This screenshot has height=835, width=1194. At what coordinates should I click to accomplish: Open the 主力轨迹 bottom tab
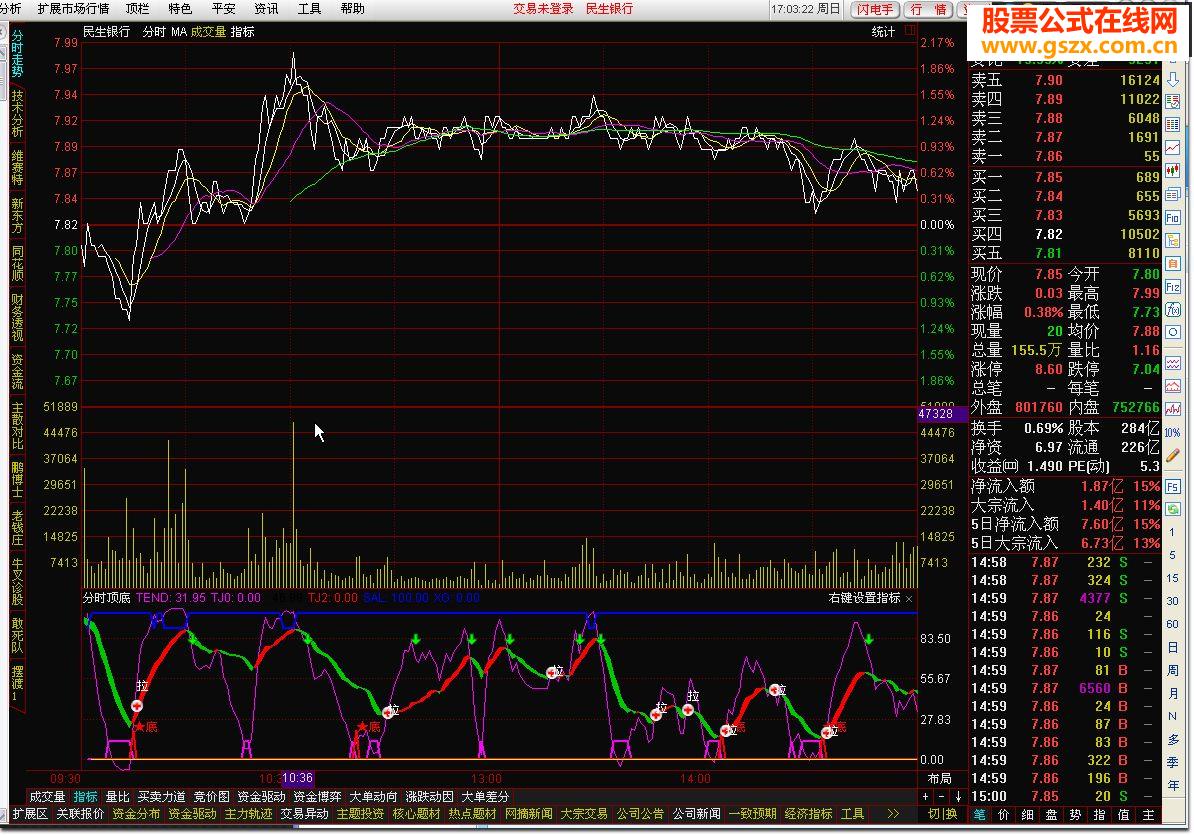(248, 814)
